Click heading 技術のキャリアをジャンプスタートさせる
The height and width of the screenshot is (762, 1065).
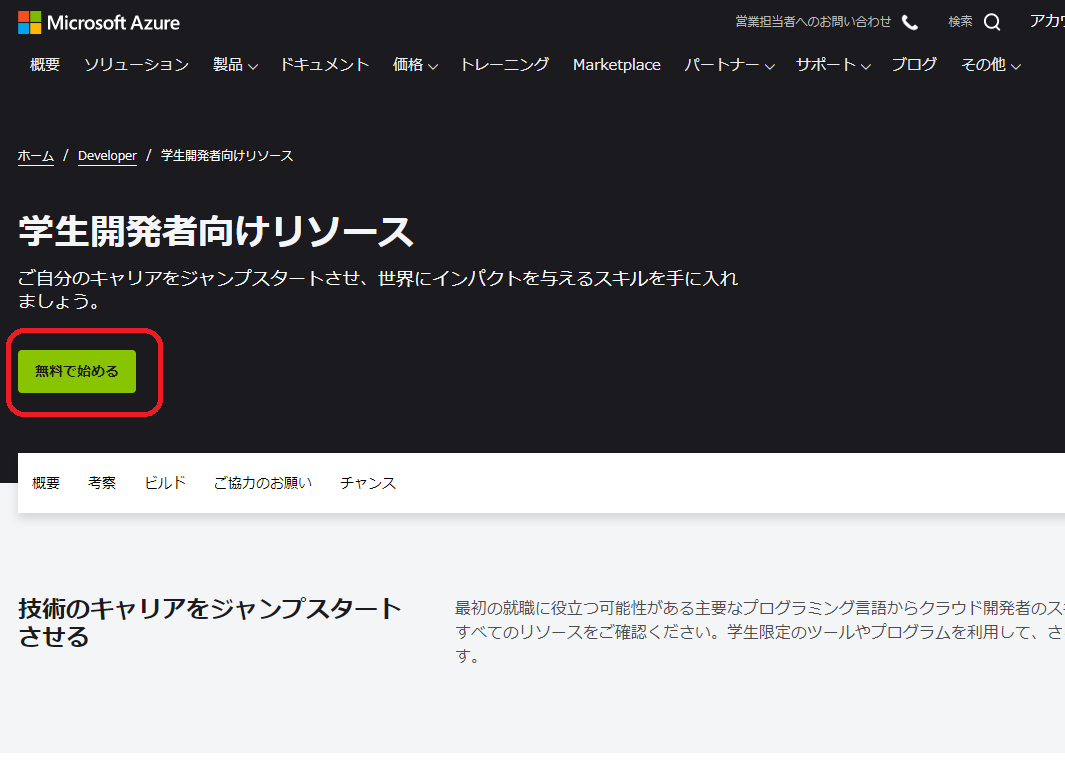(x=210, y=622)
